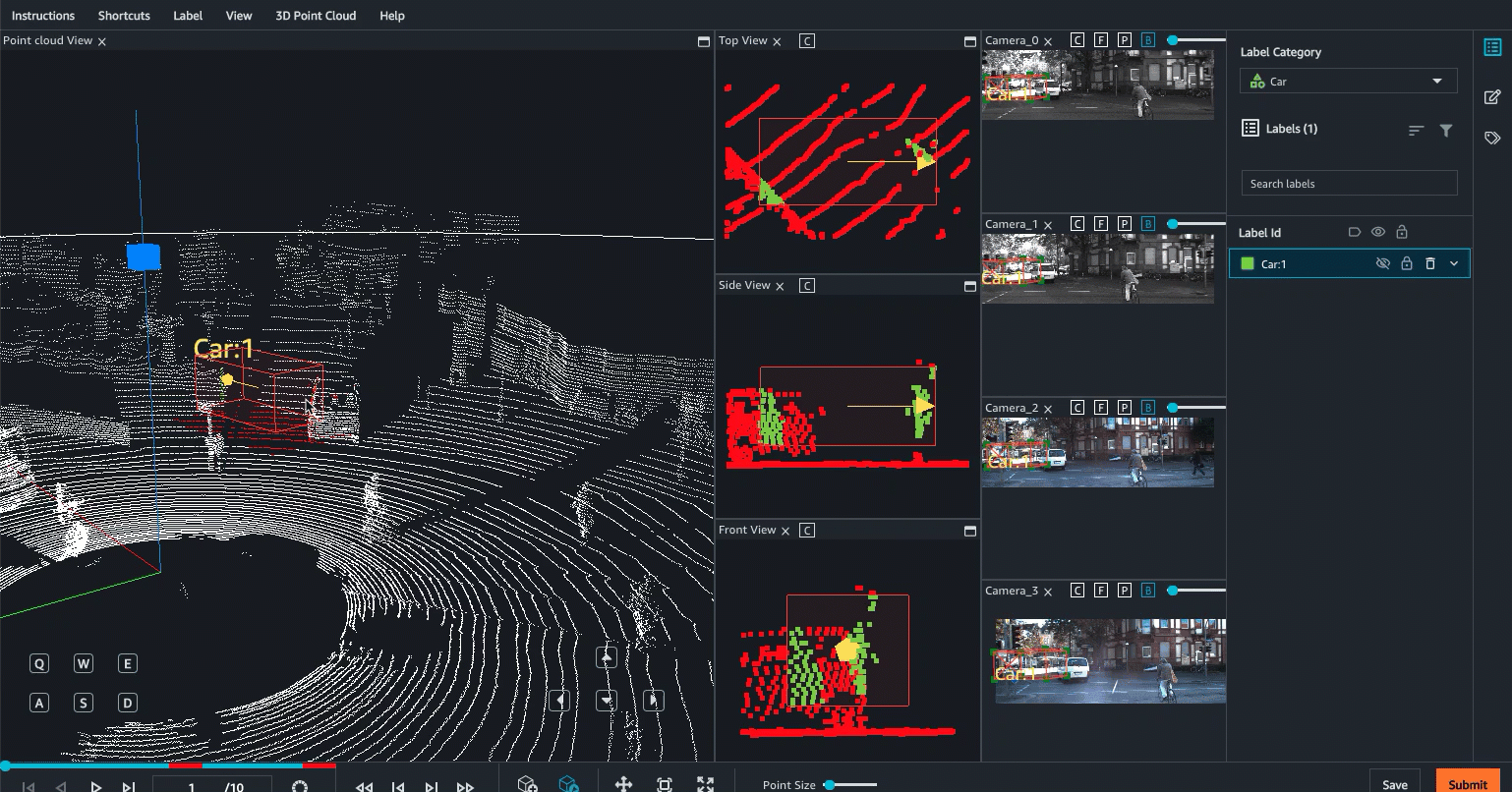The image size is (1512, 792).
Task: Click the Save button
Action: point(1394,783)
